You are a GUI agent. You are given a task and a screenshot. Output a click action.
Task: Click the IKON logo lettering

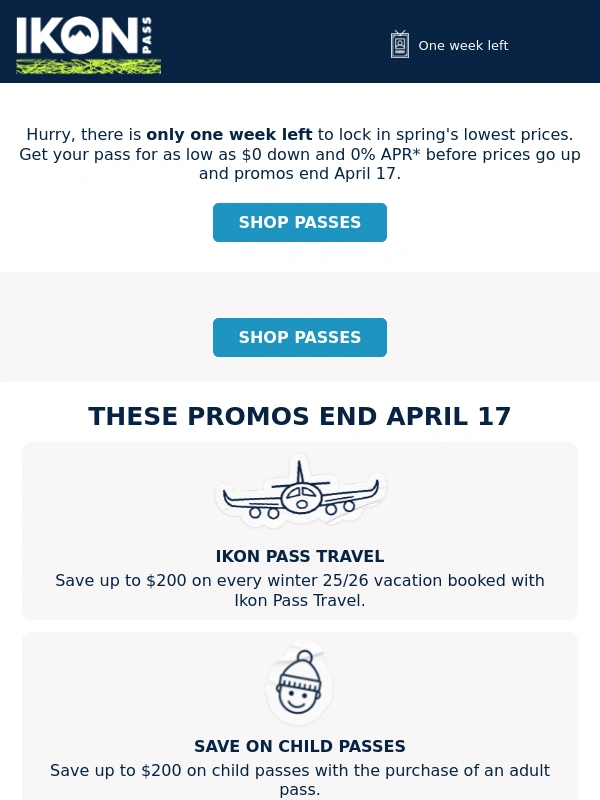[75, 37]
